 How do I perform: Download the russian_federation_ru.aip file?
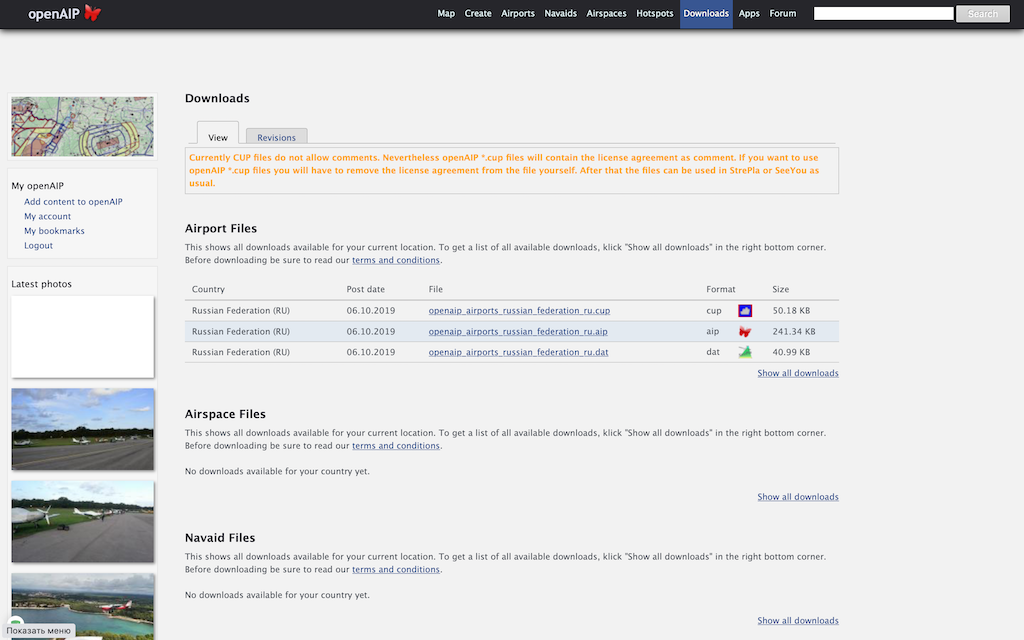coord(518,332)
